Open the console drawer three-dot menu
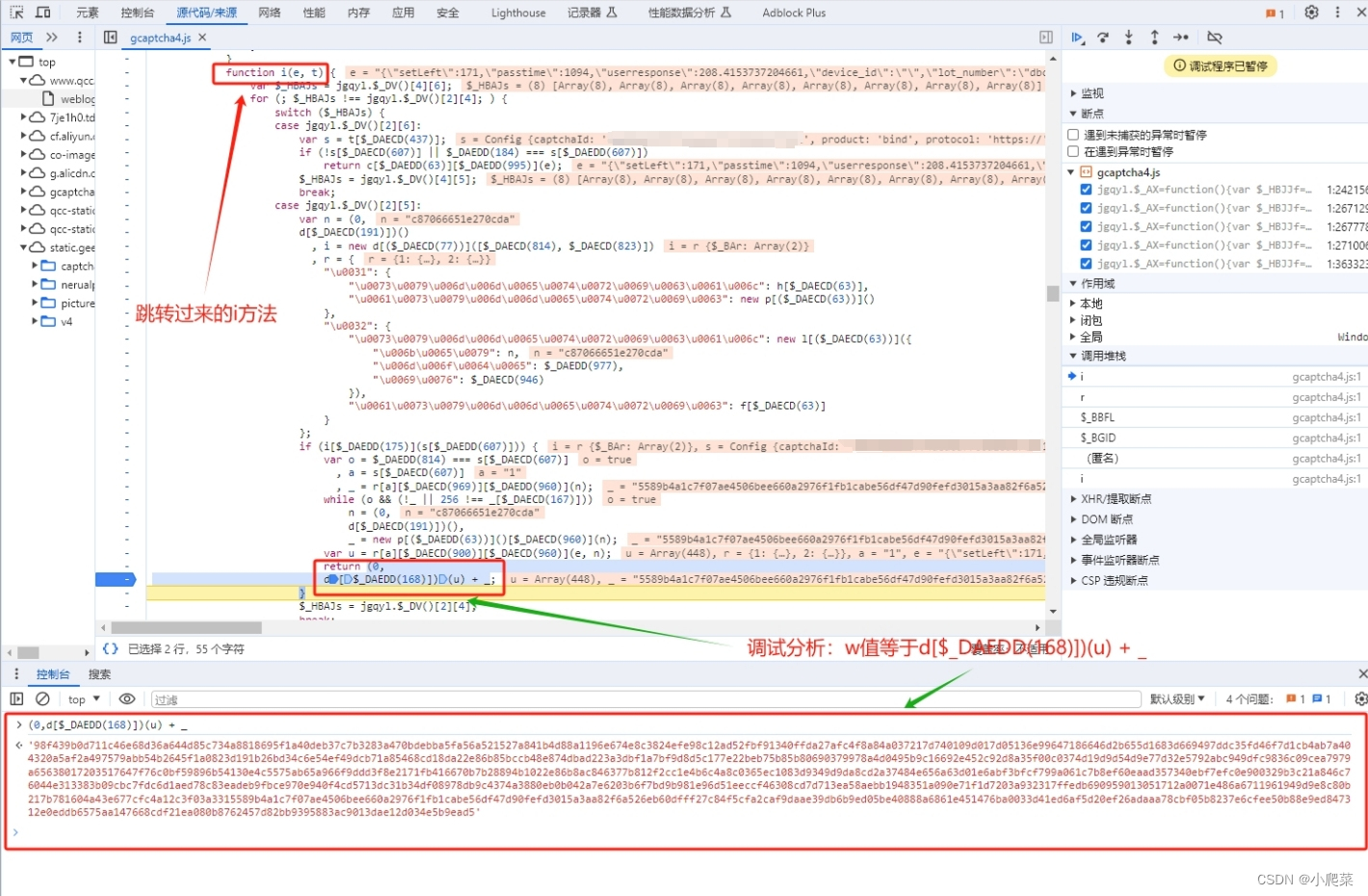 coord(16,673)
